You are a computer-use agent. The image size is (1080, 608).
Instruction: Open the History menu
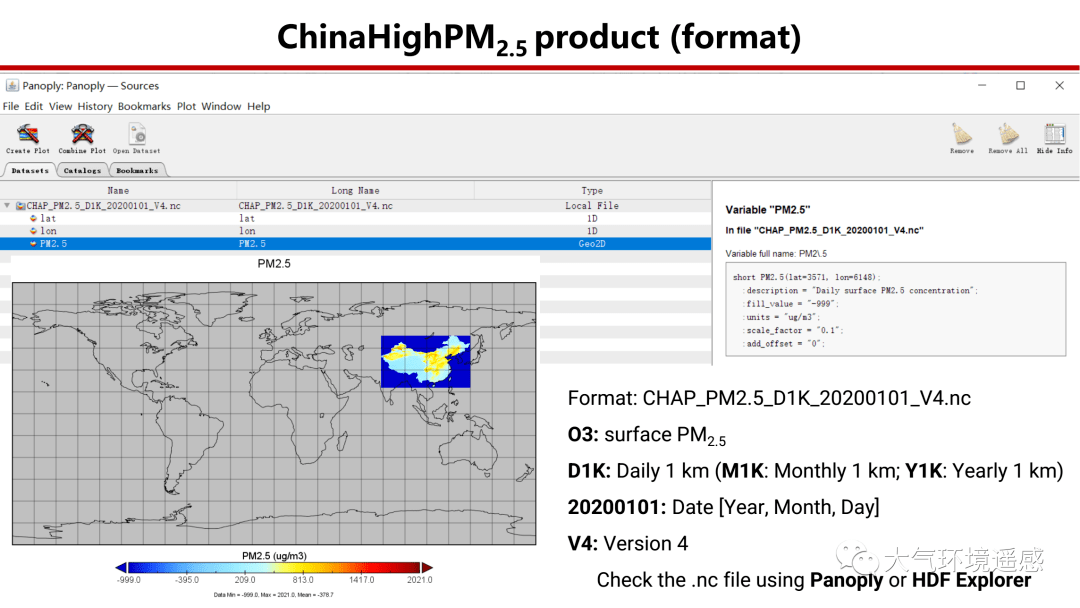(95, 106)
